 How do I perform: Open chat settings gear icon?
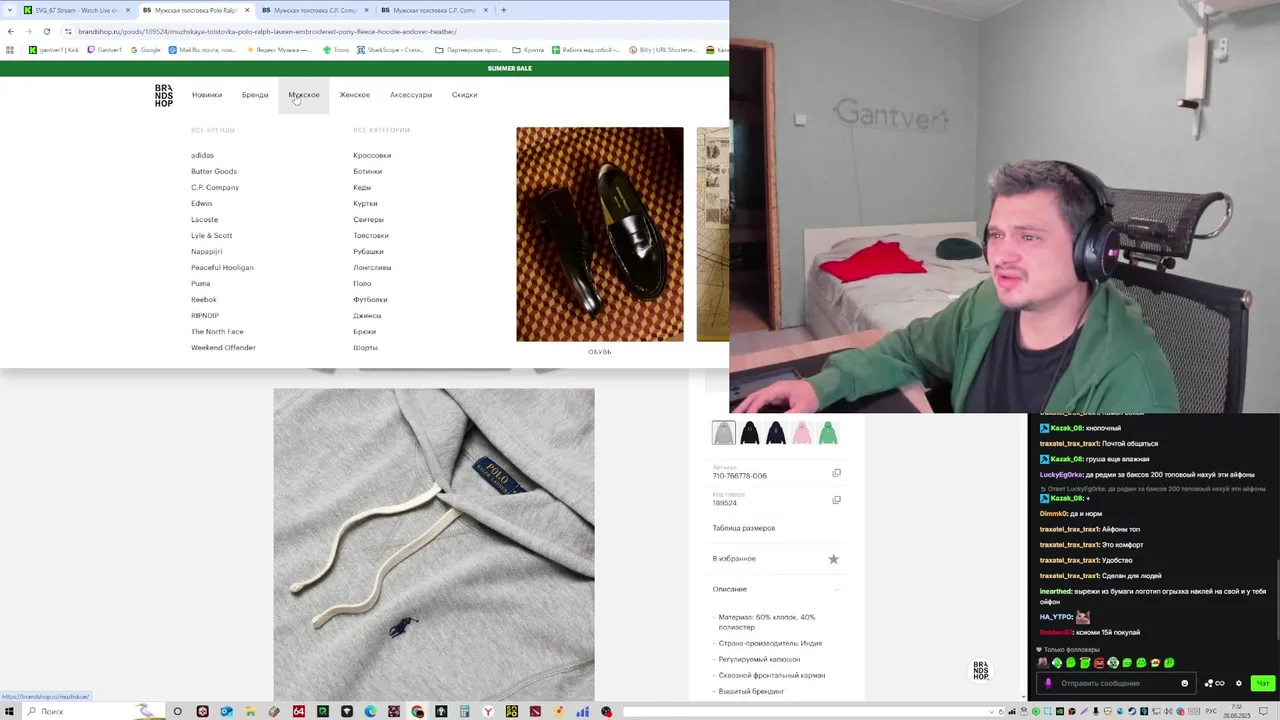[1239, 683]
